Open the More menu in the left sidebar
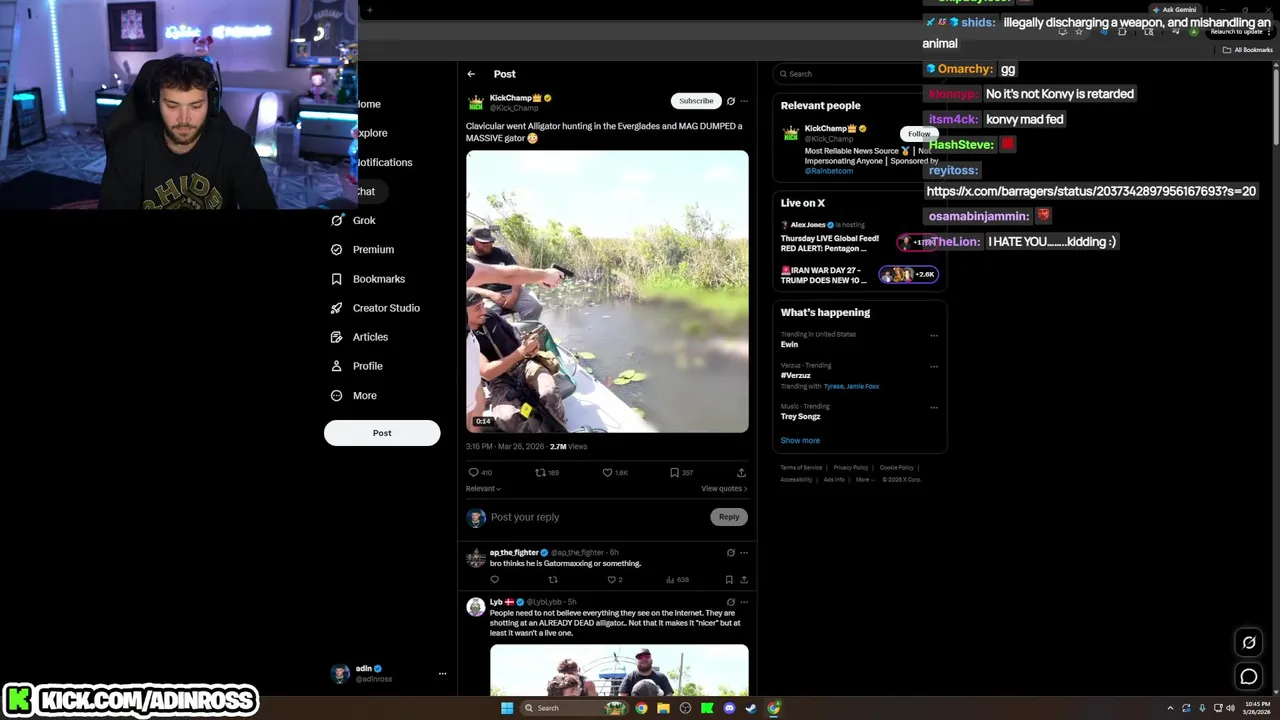Image resolution: width=1280 pixels, height=720 pixels. (354, 395)
